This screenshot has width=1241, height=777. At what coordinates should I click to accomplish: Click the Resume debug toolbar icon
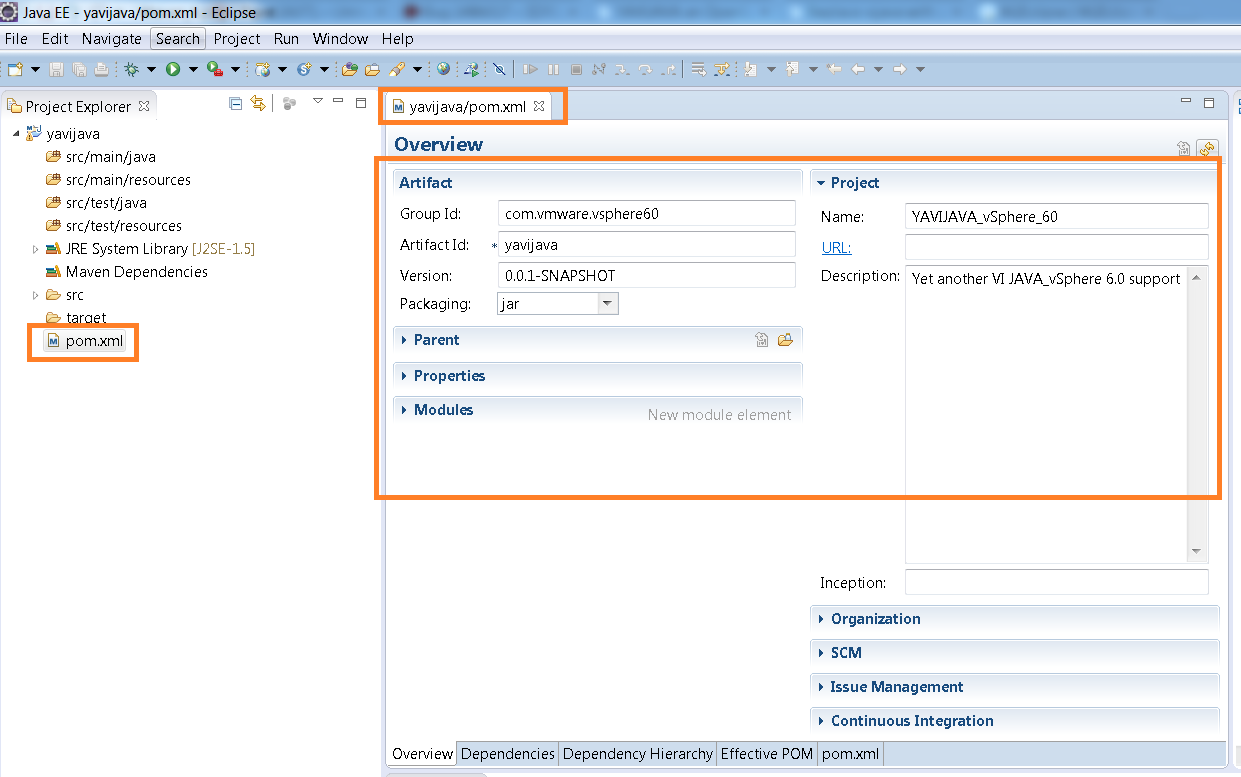point(530,69)
